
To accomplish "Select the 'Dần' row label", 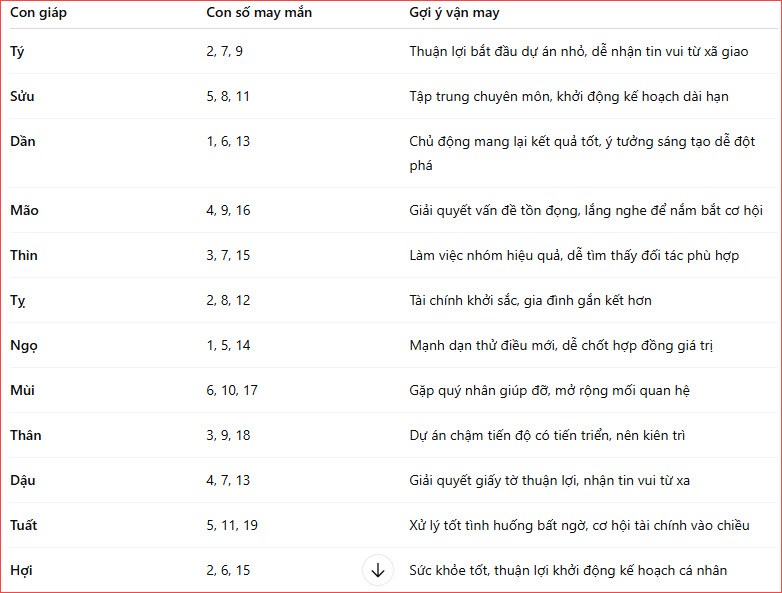I will tap(22, 141).
